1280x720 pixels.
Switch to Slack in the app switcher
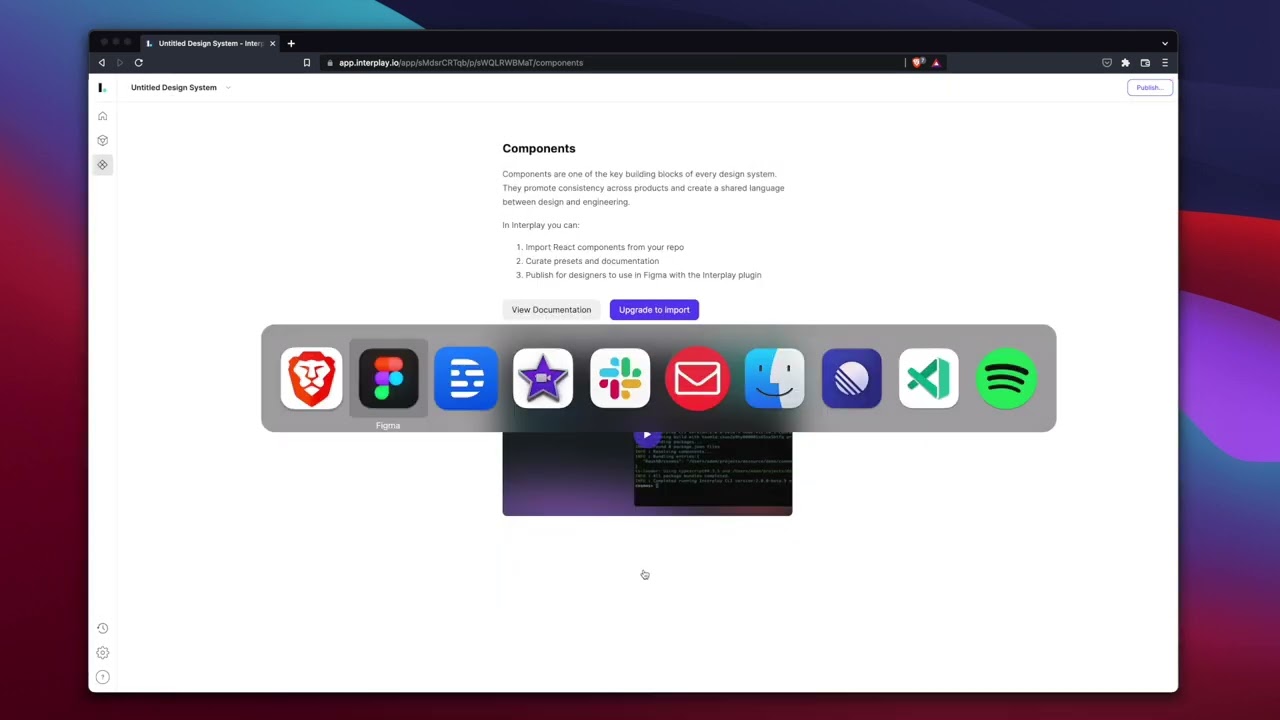(x=620, y=378)
